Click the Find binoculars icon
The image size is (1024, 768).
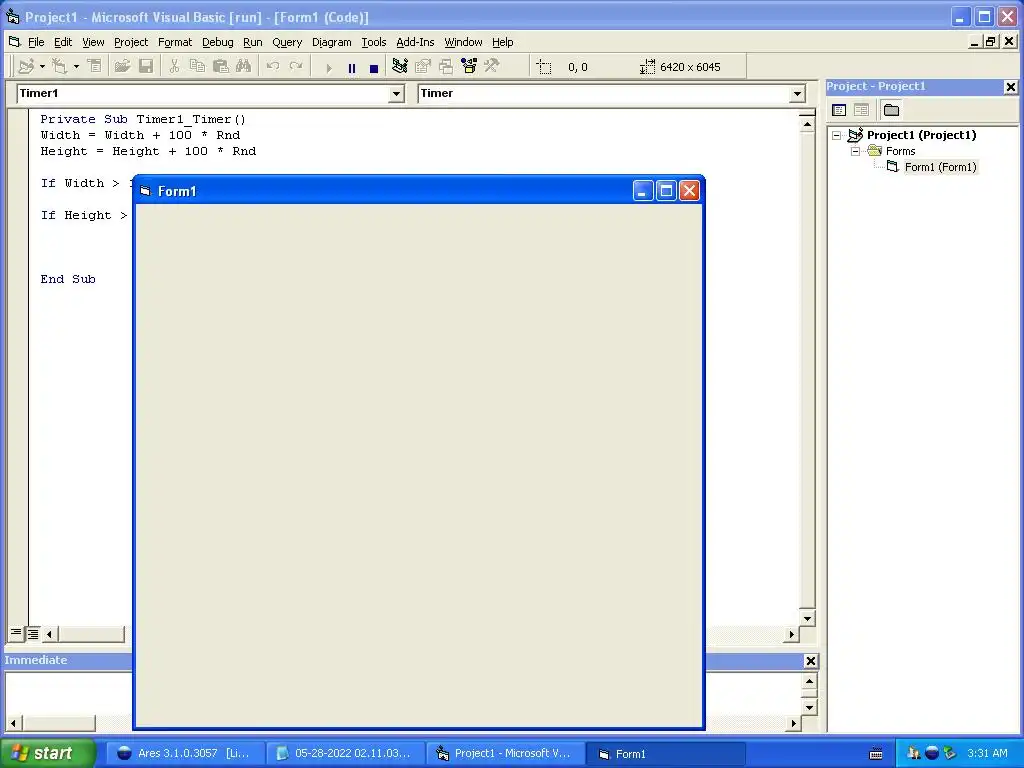click(x=244, y=67)
